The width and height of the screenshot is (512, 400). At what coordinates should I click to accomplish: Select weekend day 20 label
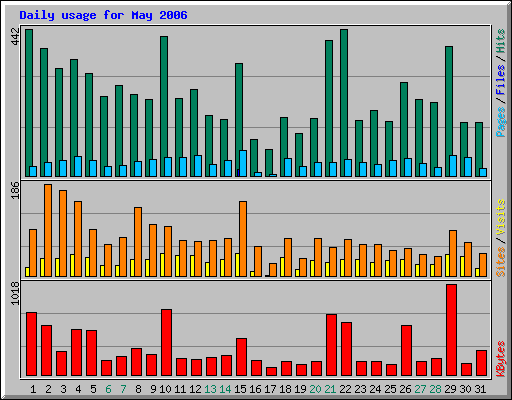tap(315, 389)
